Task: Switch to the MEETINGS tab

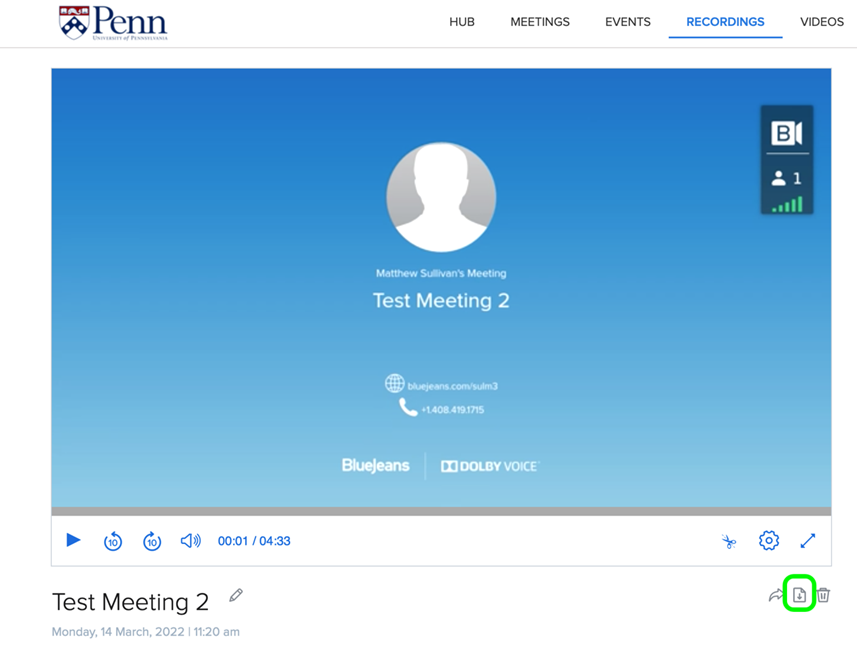Action: [540, 22]
